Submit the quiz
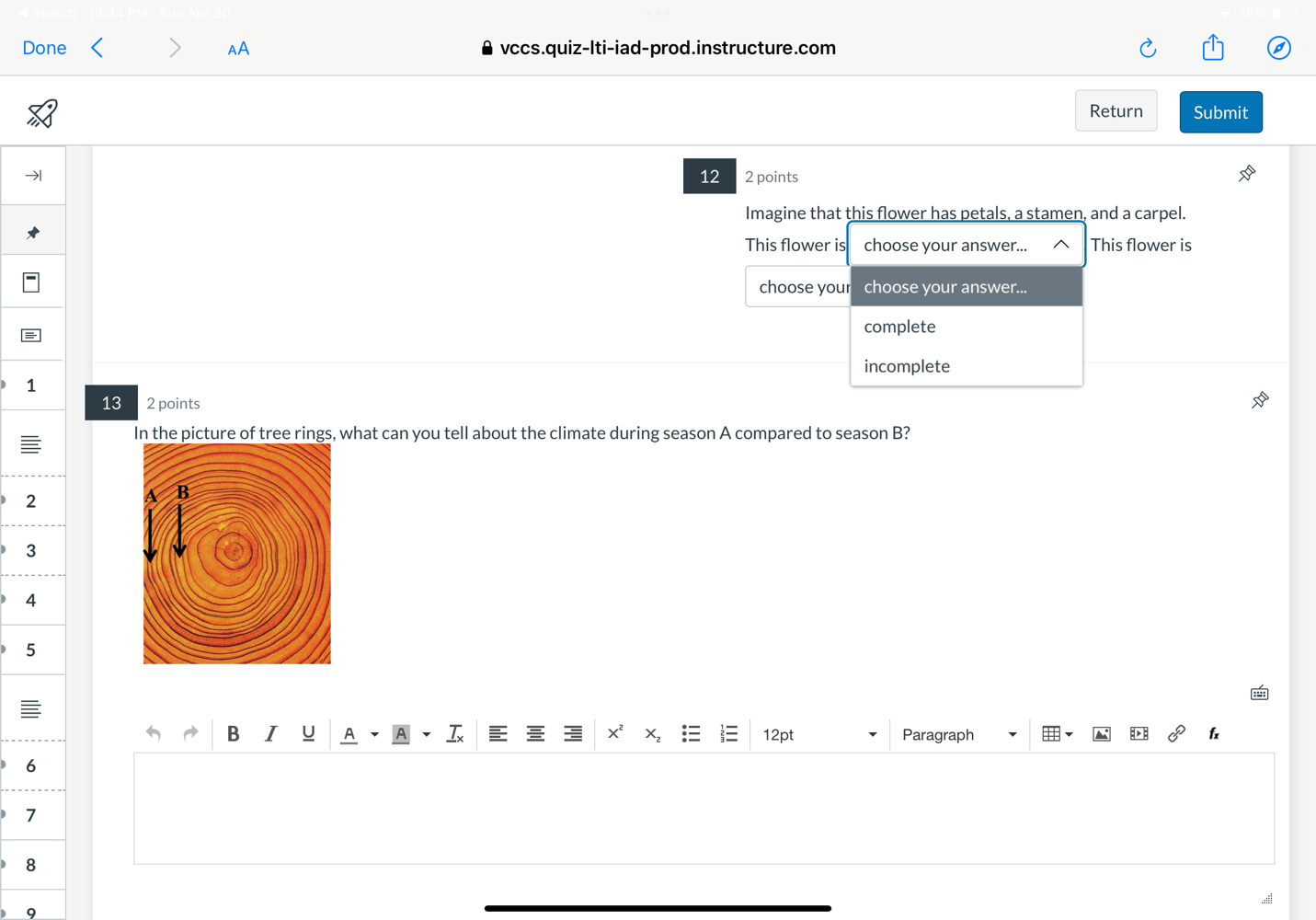This screenshot has height=920, width=1316. tap(1220, 112)
